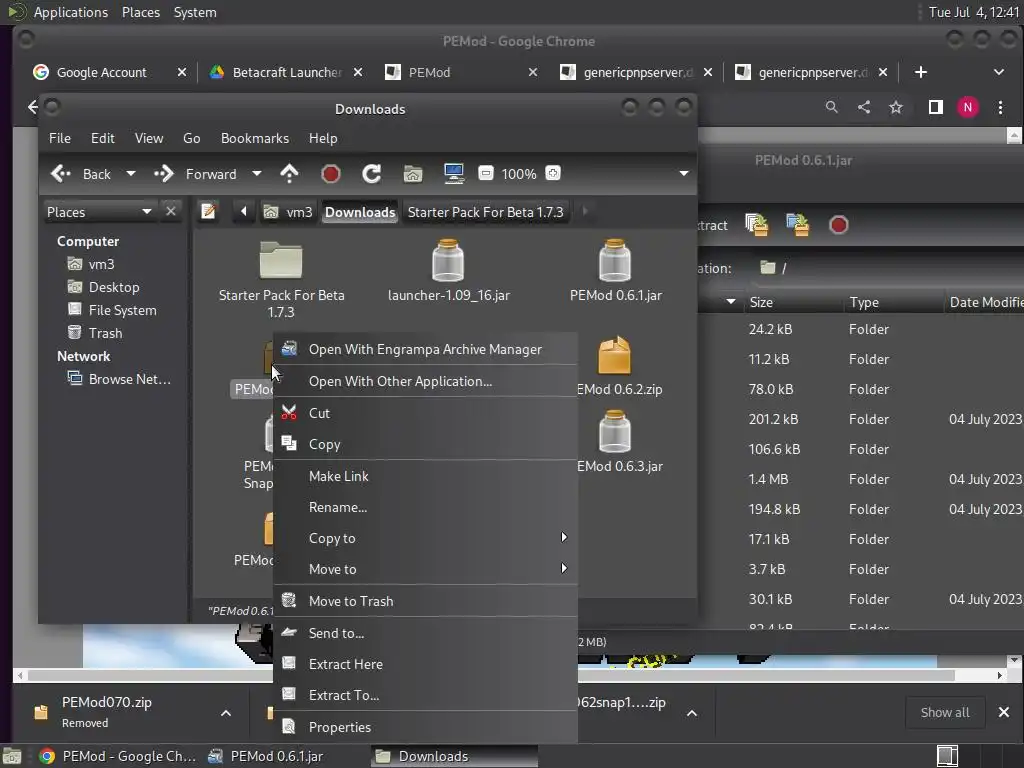The image size is (1024, 768).
Task: Go Back in file manager
Action: pyautogui.click(x=81, y=174)
